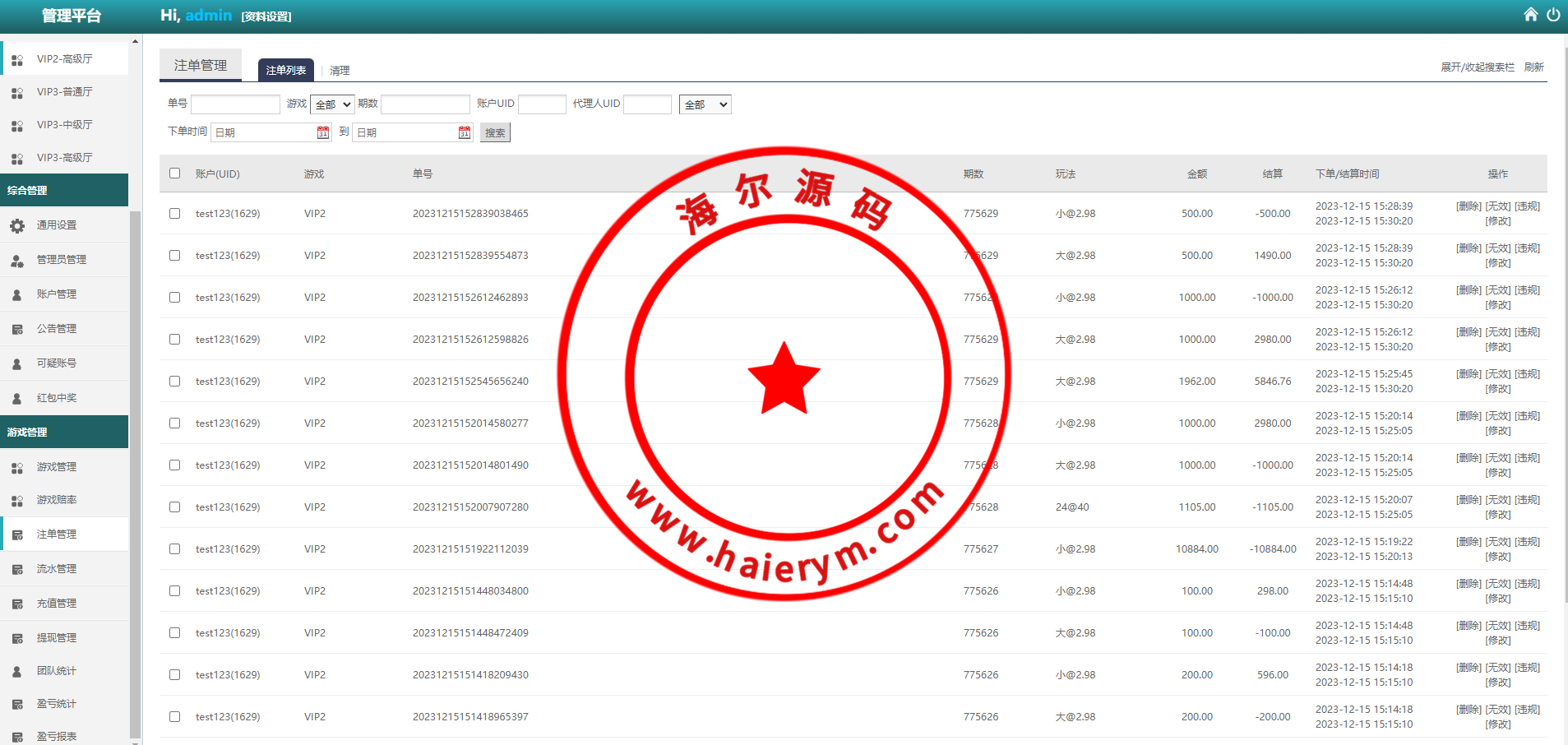Click the power logout icon
Image resolution: width=1568 pixels, height=745 pixels.
pos(1553,15)
